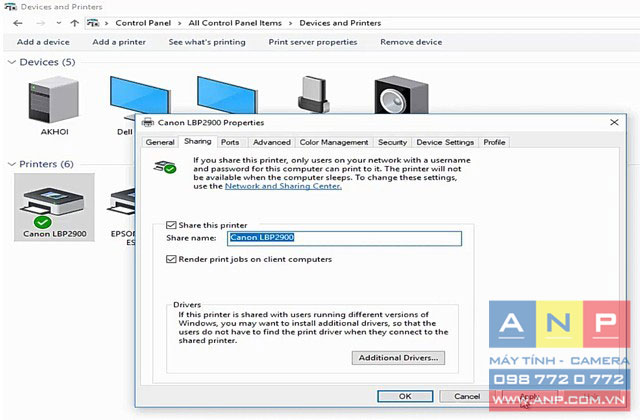640x420 pixels.
Task: Select the AKHOI computer device icon
Action: pos(53,100)
